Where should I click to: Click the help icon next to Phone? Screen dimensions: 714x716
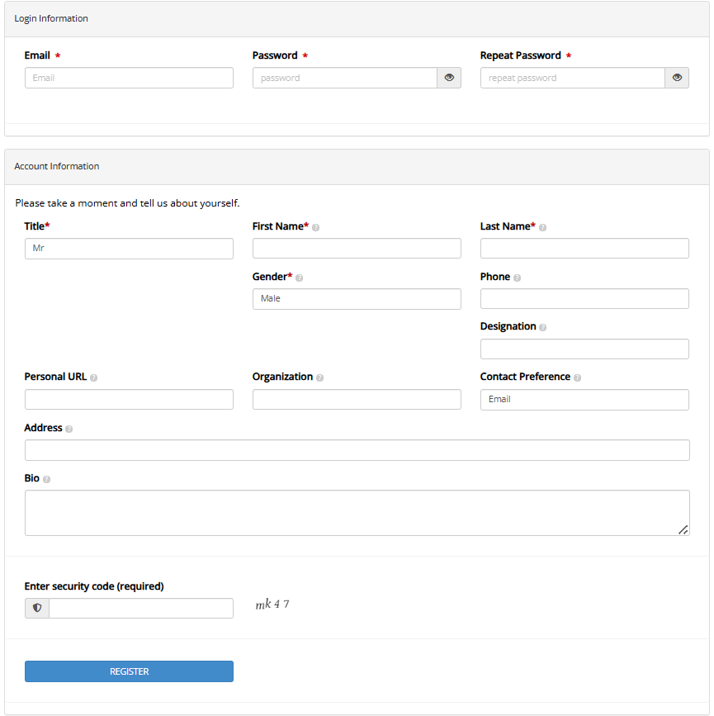pyautogui.click(x=517, y=278)
